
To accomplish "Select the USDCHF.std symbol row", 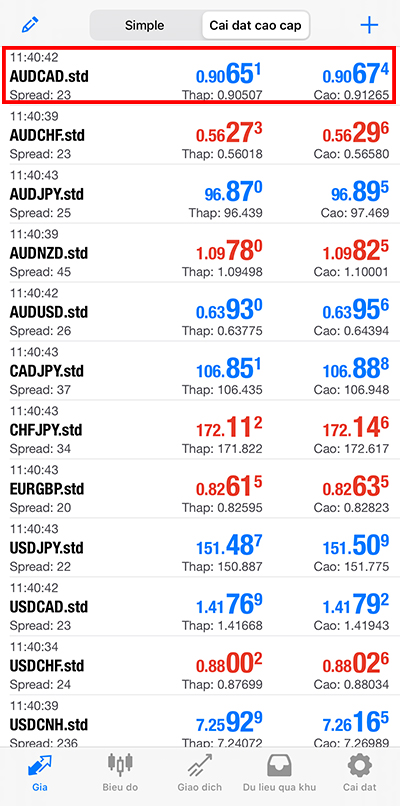I will point(199,666).
